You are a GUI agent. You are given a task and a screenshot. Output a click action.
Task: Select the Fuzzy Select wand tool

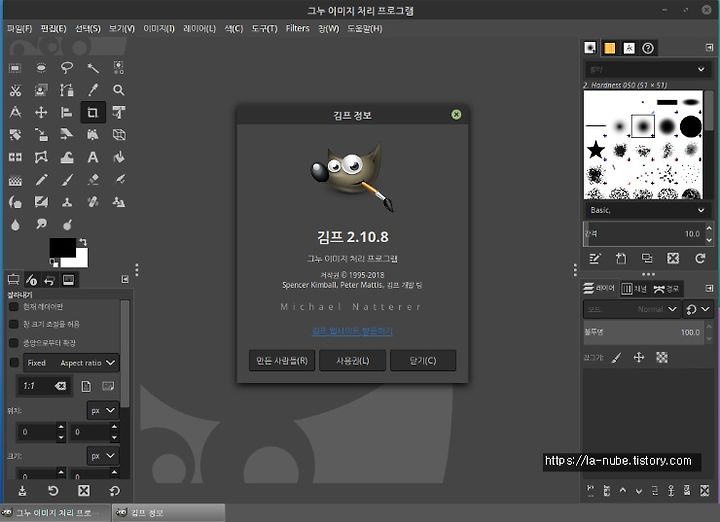(x=93, y=68)
